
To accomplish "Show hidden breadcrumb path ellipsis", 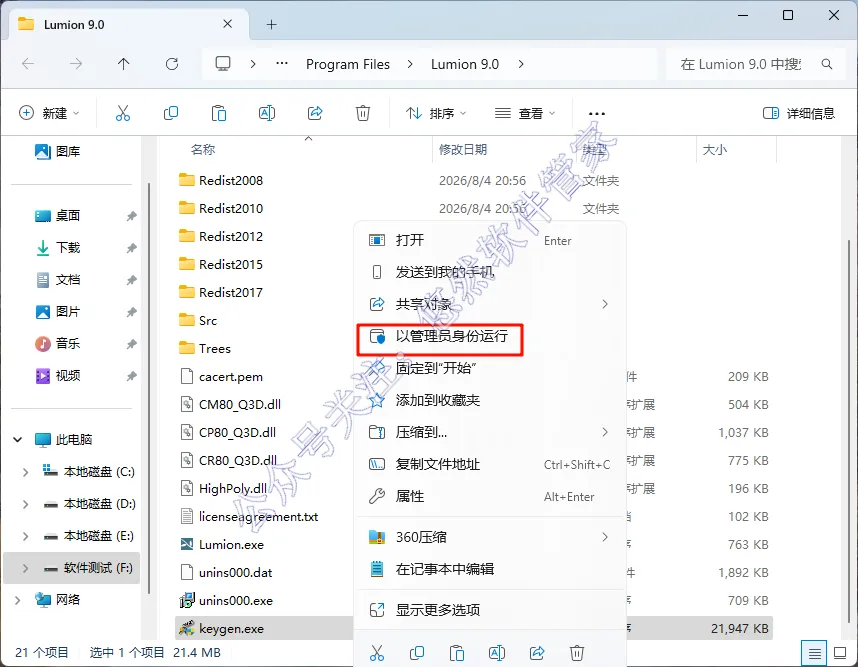I will coord(282,63).
